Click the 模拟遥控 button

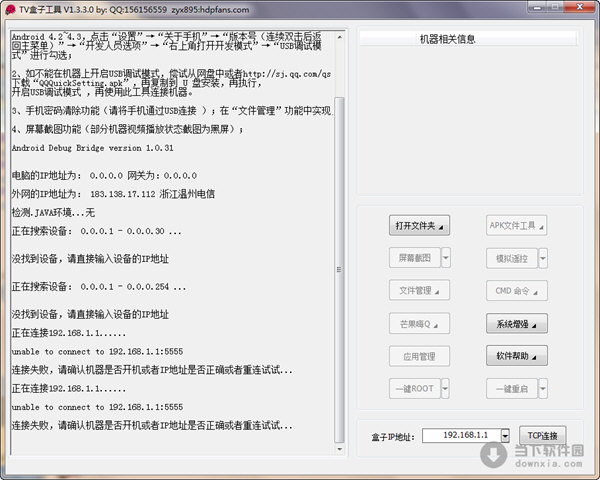pos(511,257)
